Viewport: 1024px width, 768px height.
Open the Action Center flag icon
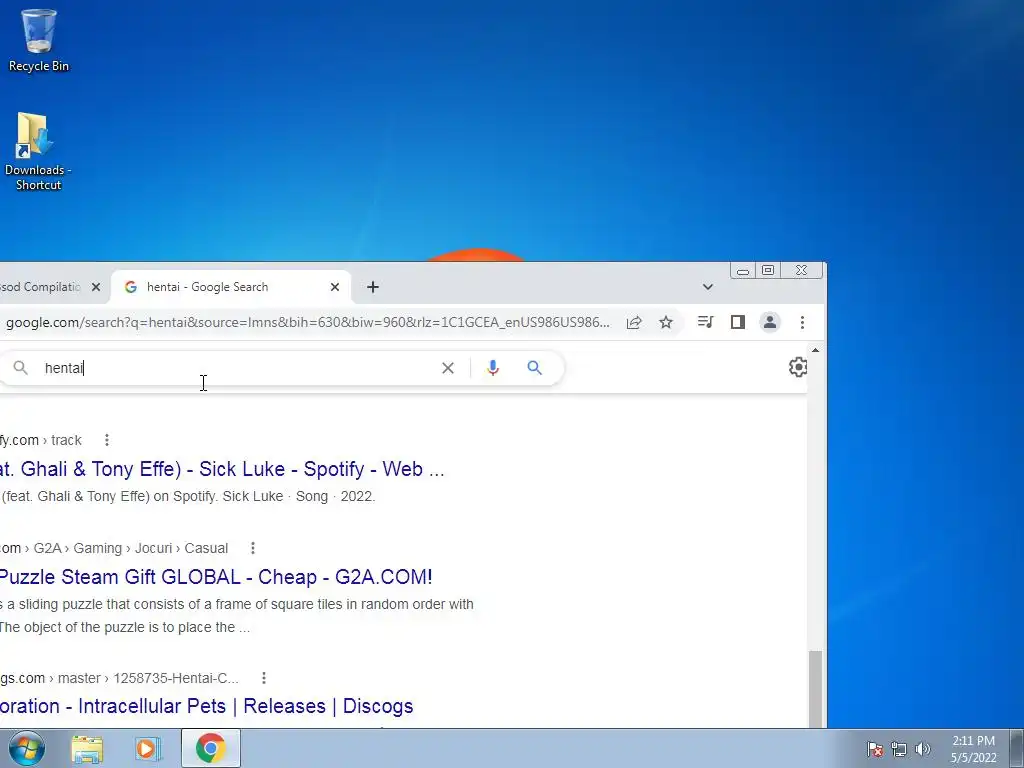(x=875, y=749)
